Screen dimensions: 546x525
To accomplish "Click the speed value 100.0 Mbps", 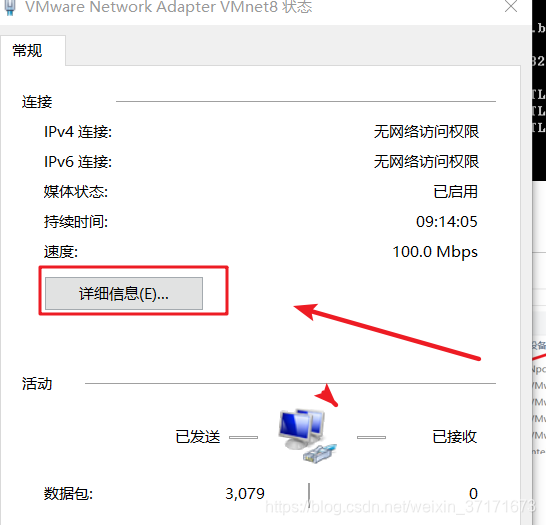I will 435,252.
